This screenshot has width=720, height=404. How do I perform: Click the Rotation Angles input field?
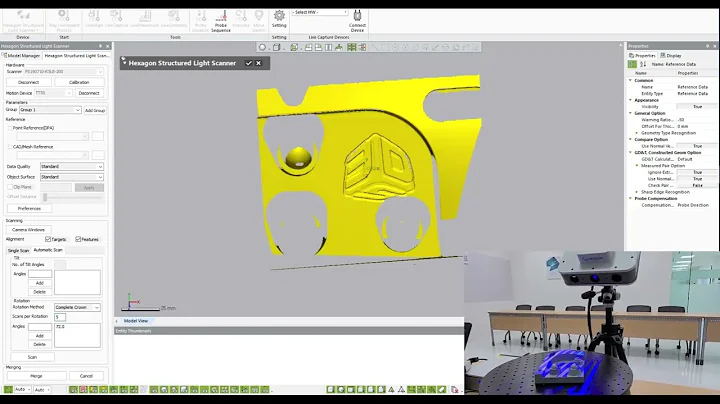pyautogui.click(x=40, y=326)
